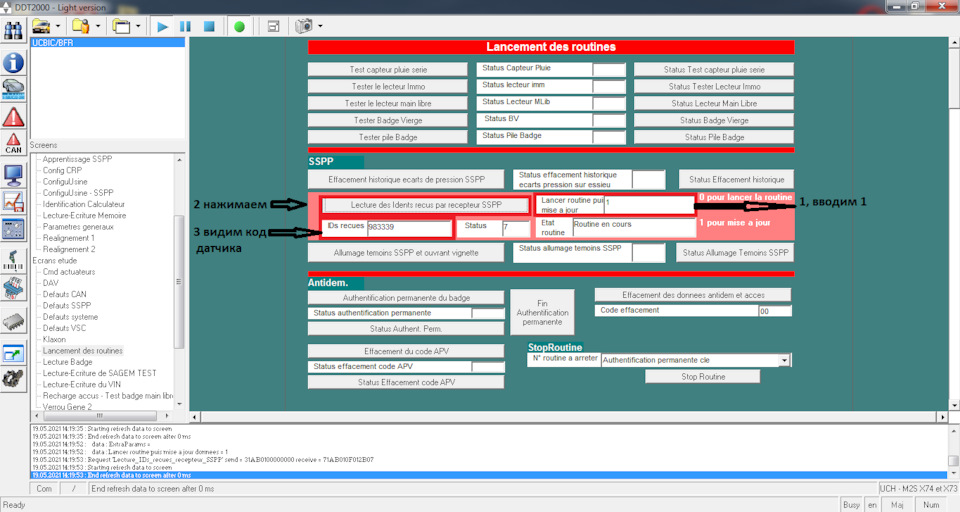Click the IDs recues value field
This screenshot has width=960, height=512.
point(409,228)
